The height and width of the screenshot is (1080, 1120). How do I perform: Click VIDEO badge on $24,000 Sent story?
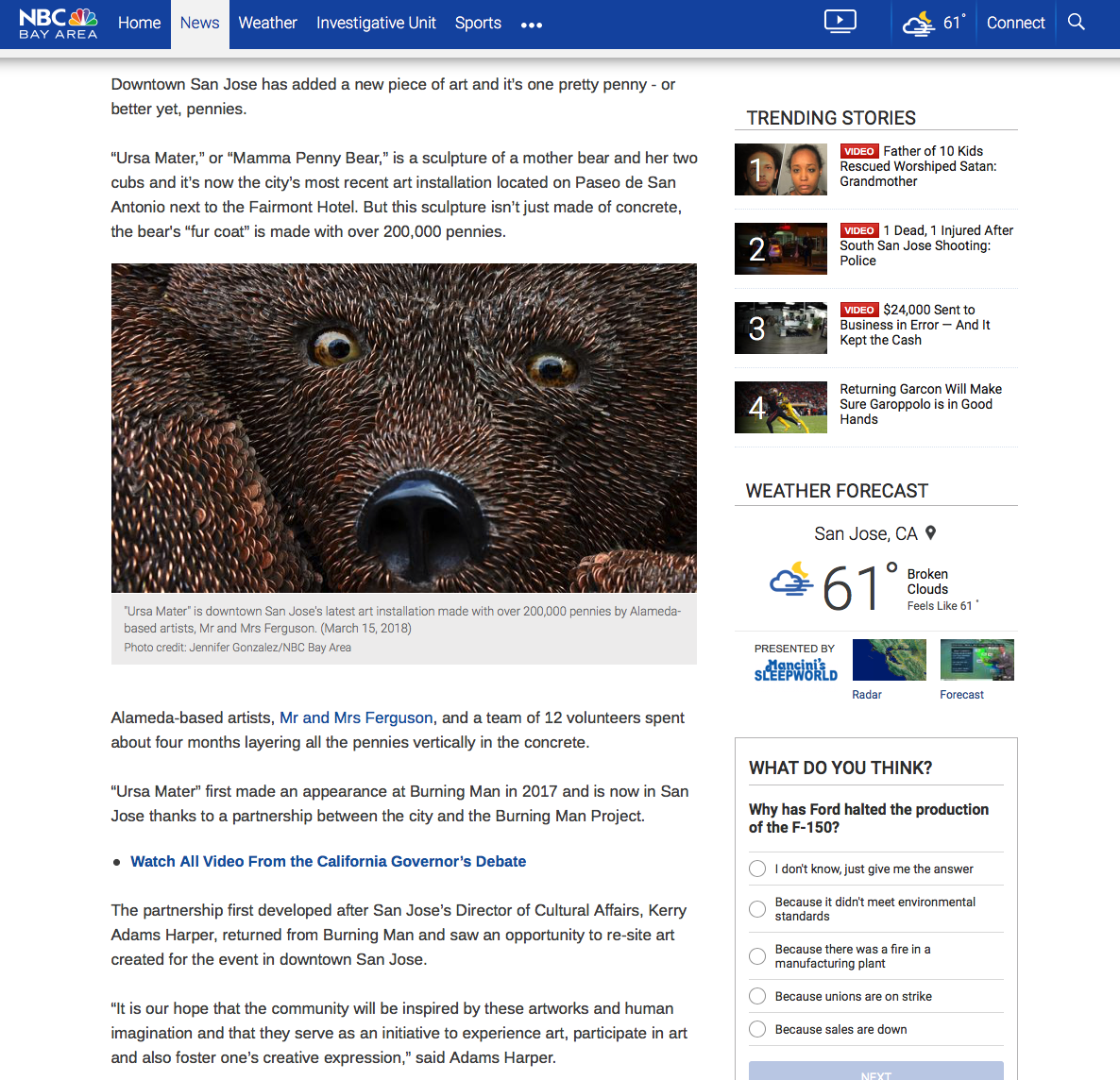point(859,310)
